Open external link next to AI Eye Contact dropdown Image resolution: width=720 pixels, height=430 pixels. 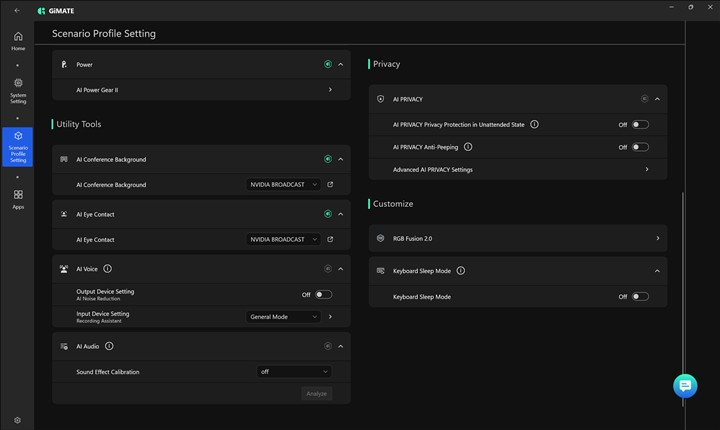(331, 240)
